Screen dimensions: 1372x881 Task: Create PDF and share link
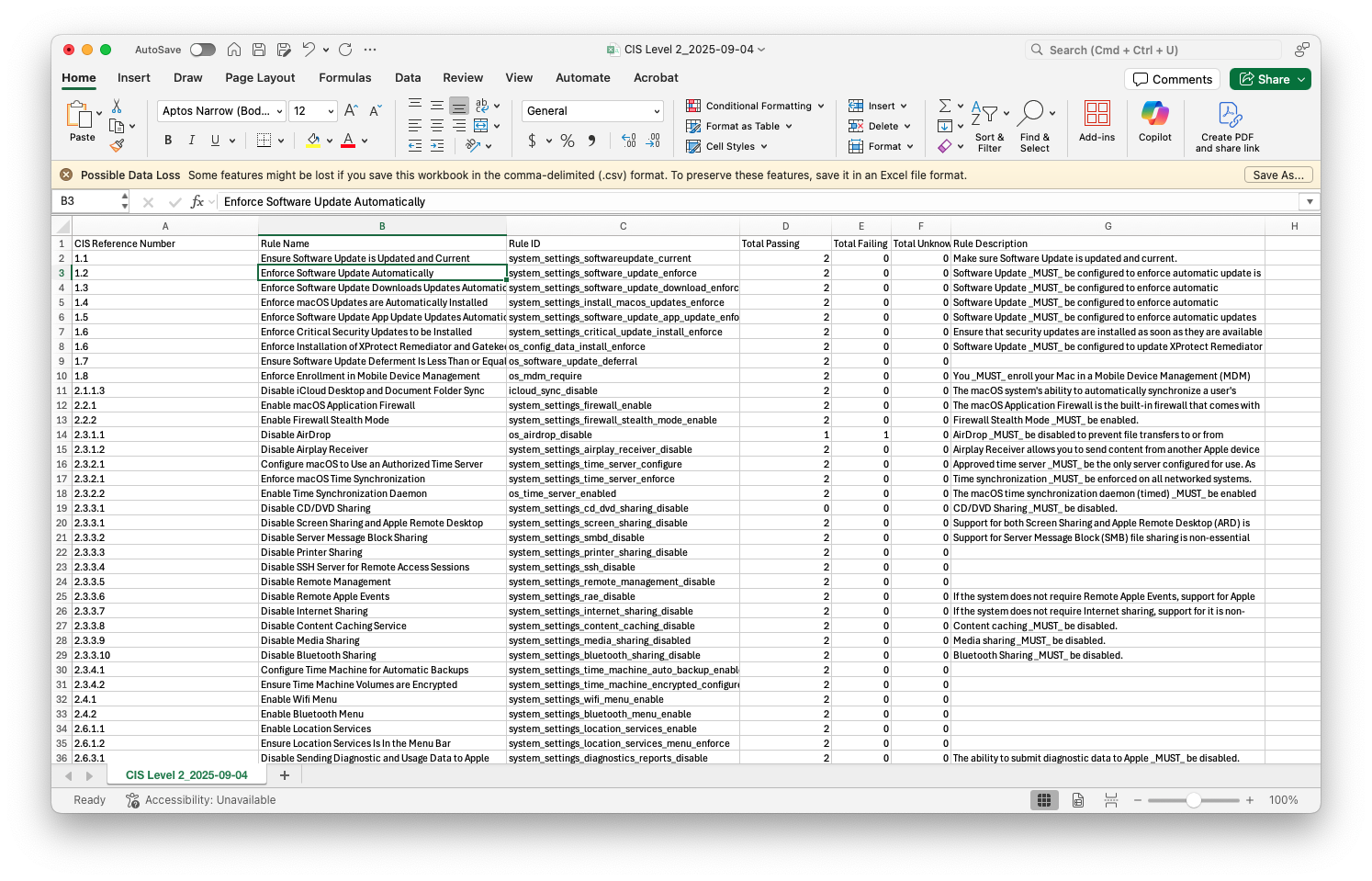click(x=1228, y=127)
